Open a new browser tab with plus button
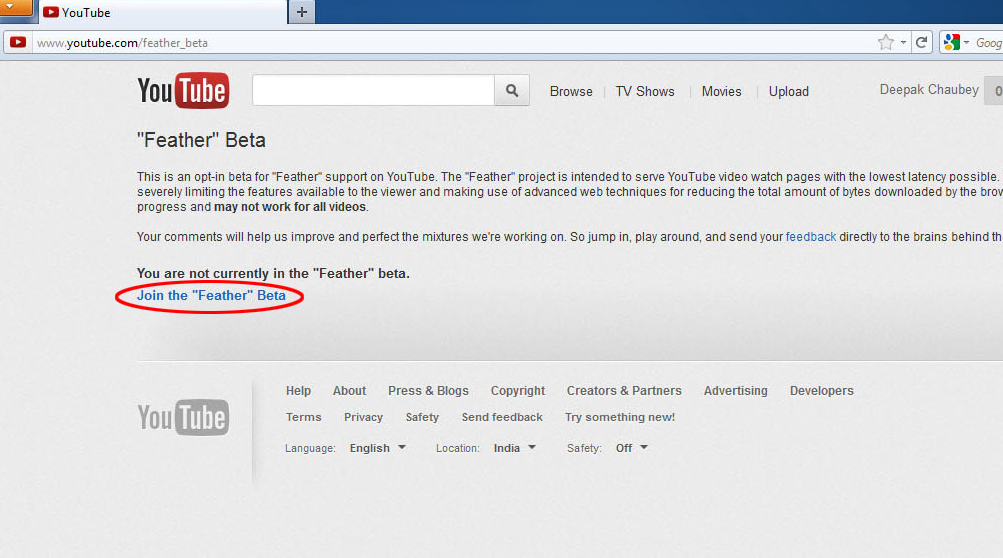The height and width of the screenshot is (558, 1003). pos(302,12)
